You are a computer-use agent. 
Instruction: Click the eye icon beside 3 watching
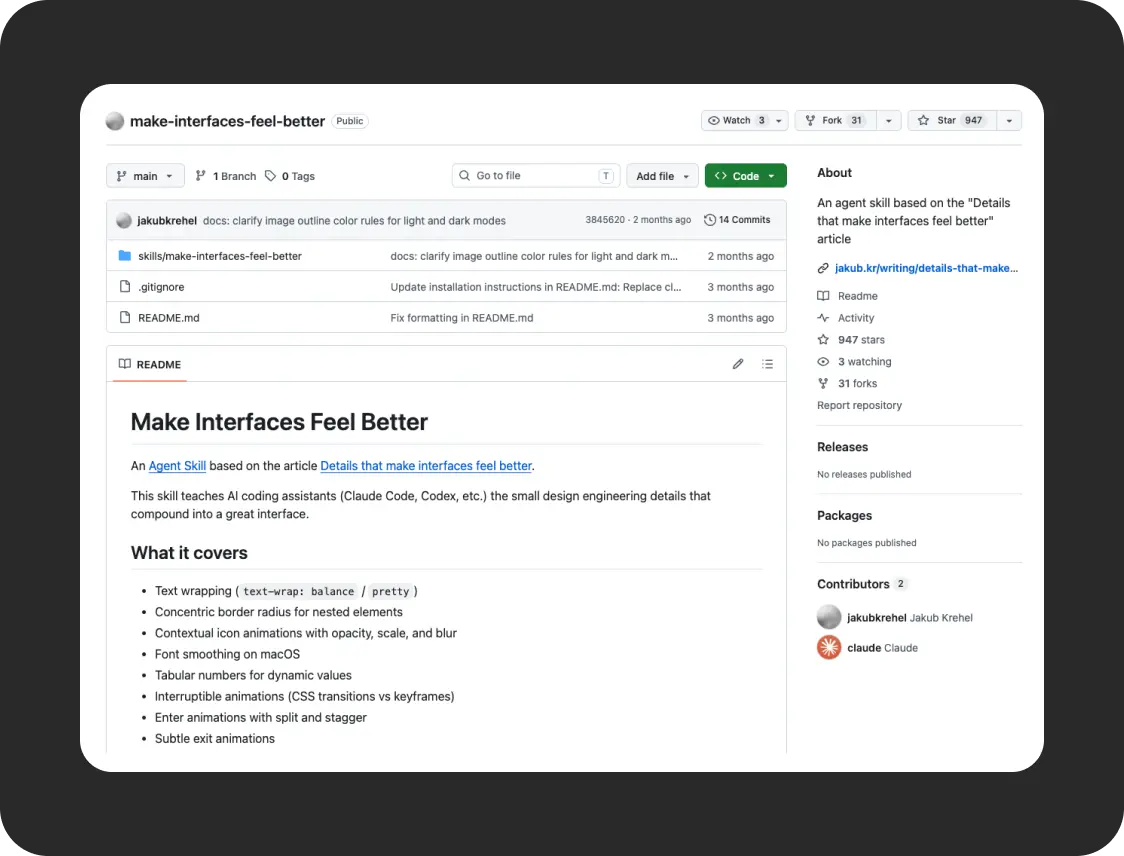pos(823,361)
